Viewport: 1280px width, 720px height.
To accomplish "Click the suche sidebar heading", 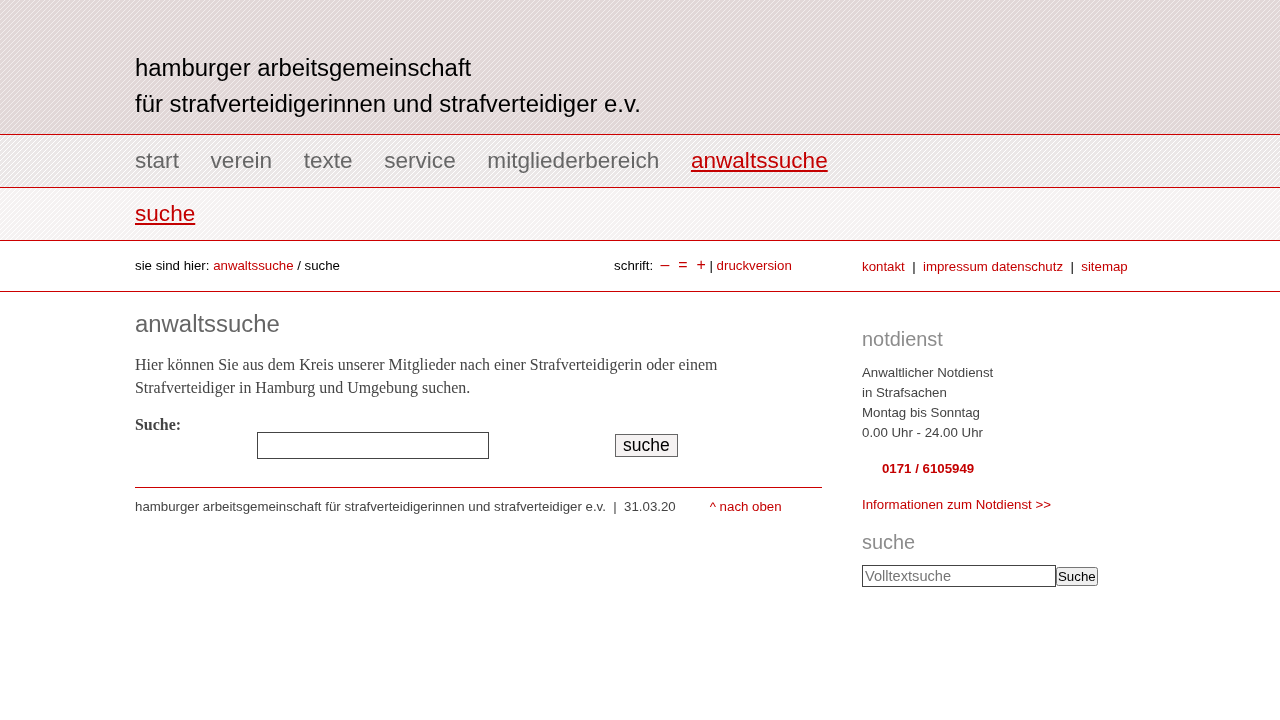I will (888, 542).
